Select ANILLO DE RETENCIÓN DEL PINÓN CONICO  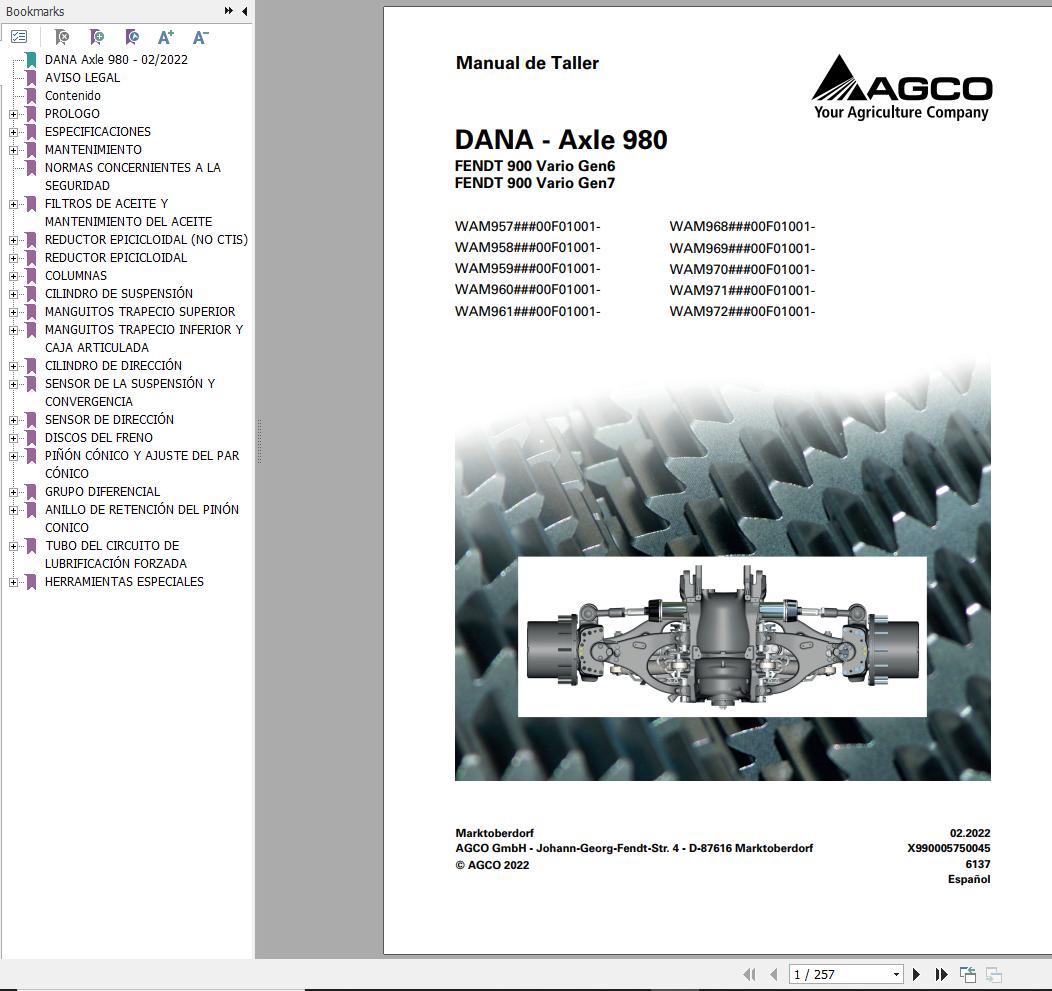click(x=142, y=519)
